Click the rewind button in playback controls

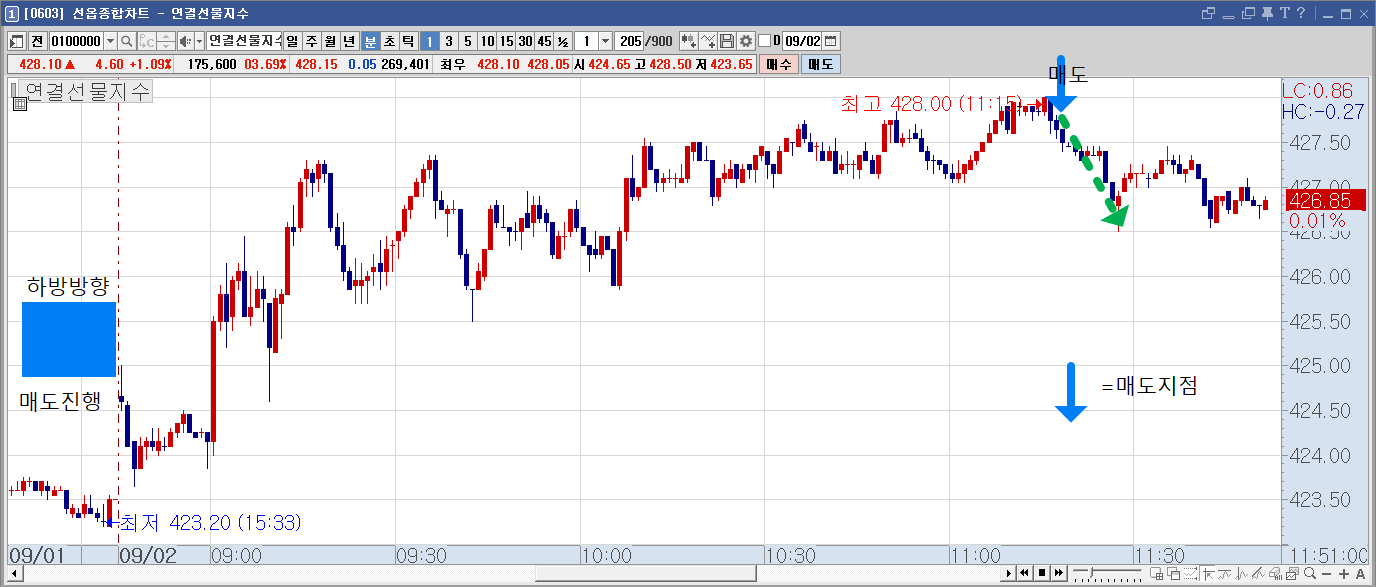coord(1026,573)
